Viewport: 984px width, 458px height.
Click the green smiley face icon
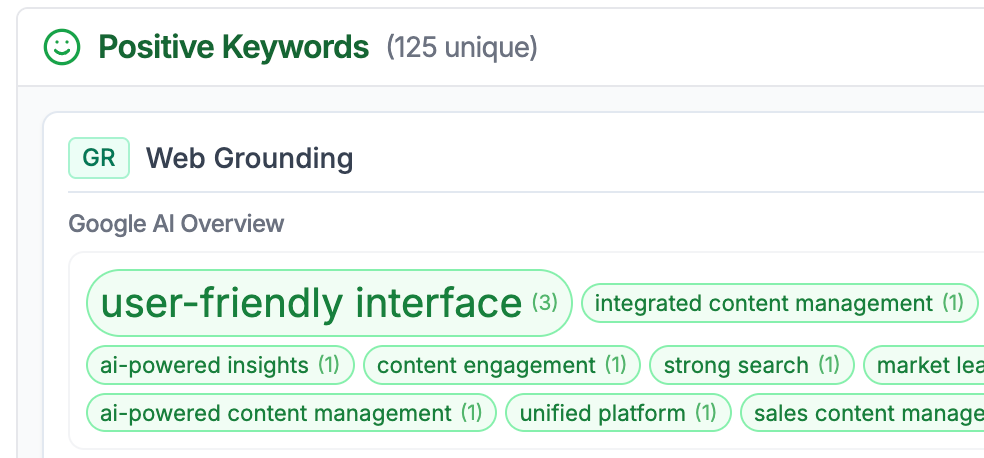(62, 47)
